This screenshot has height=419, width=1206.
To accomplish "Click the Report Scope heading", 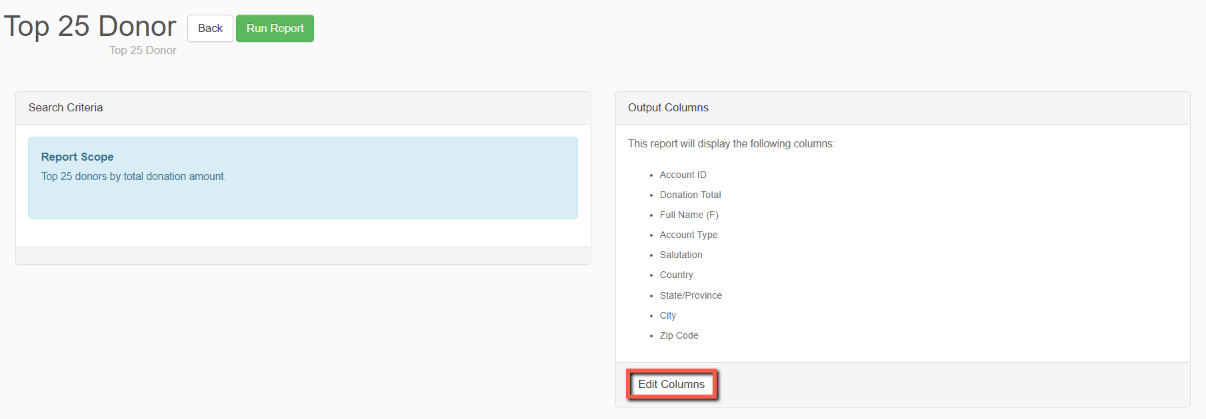I will (x=77, y=157).
